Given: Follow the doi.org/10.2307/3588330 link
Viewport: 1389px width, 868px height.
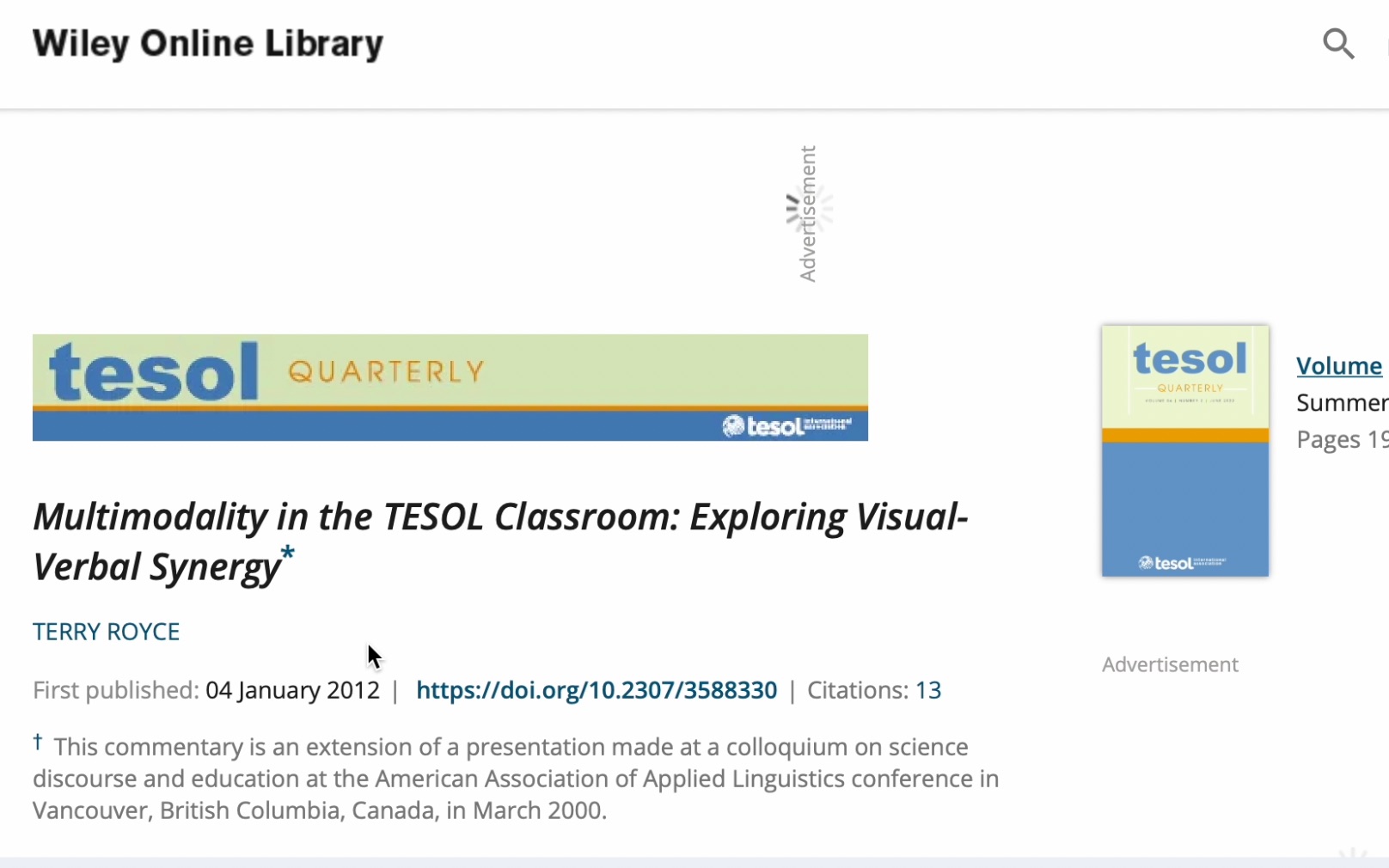Looking at the screenshot, I should [597, 690].
